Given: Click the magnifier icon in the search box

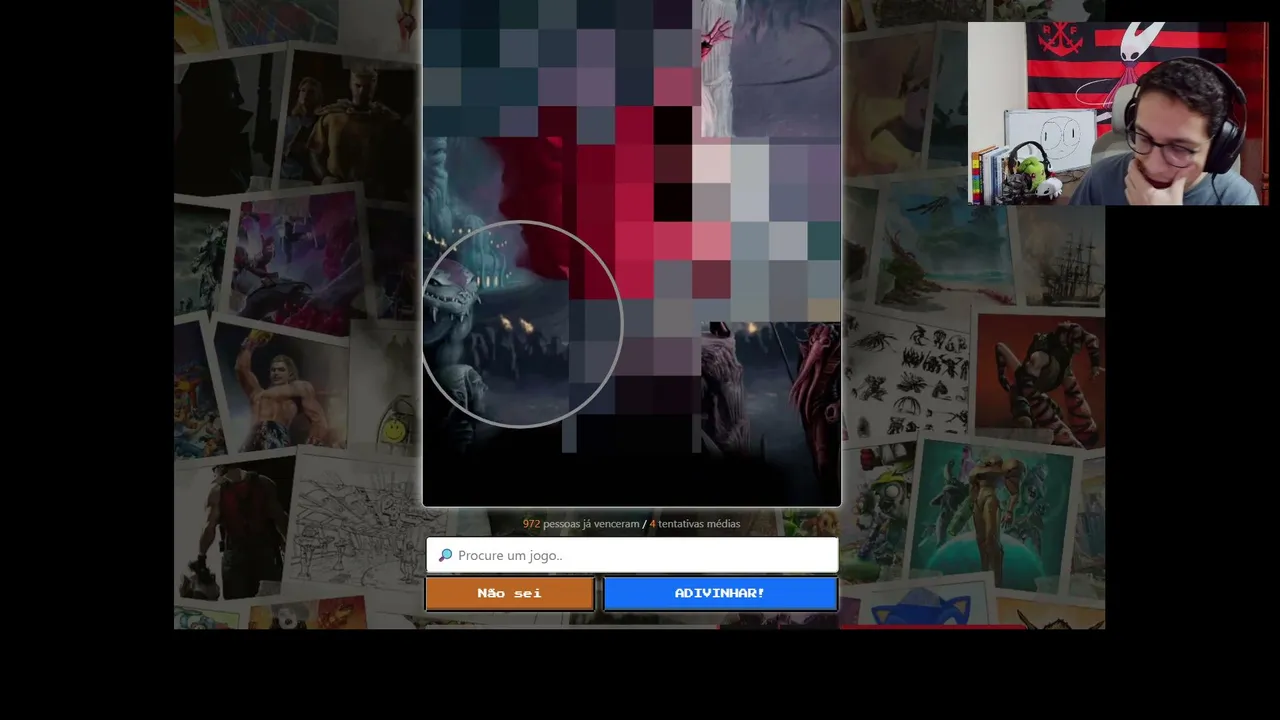Looking at the screenshot, I should [445, 555].
